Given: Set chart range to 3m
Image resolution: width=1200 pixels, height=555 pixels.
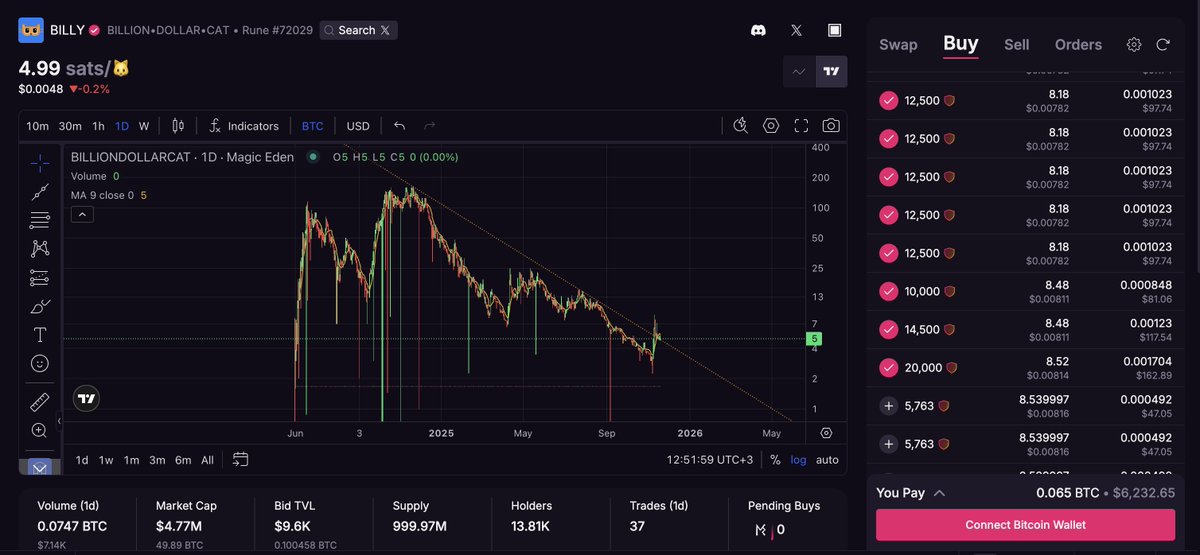Looking at the screenshot, I should tap(157, 460).
